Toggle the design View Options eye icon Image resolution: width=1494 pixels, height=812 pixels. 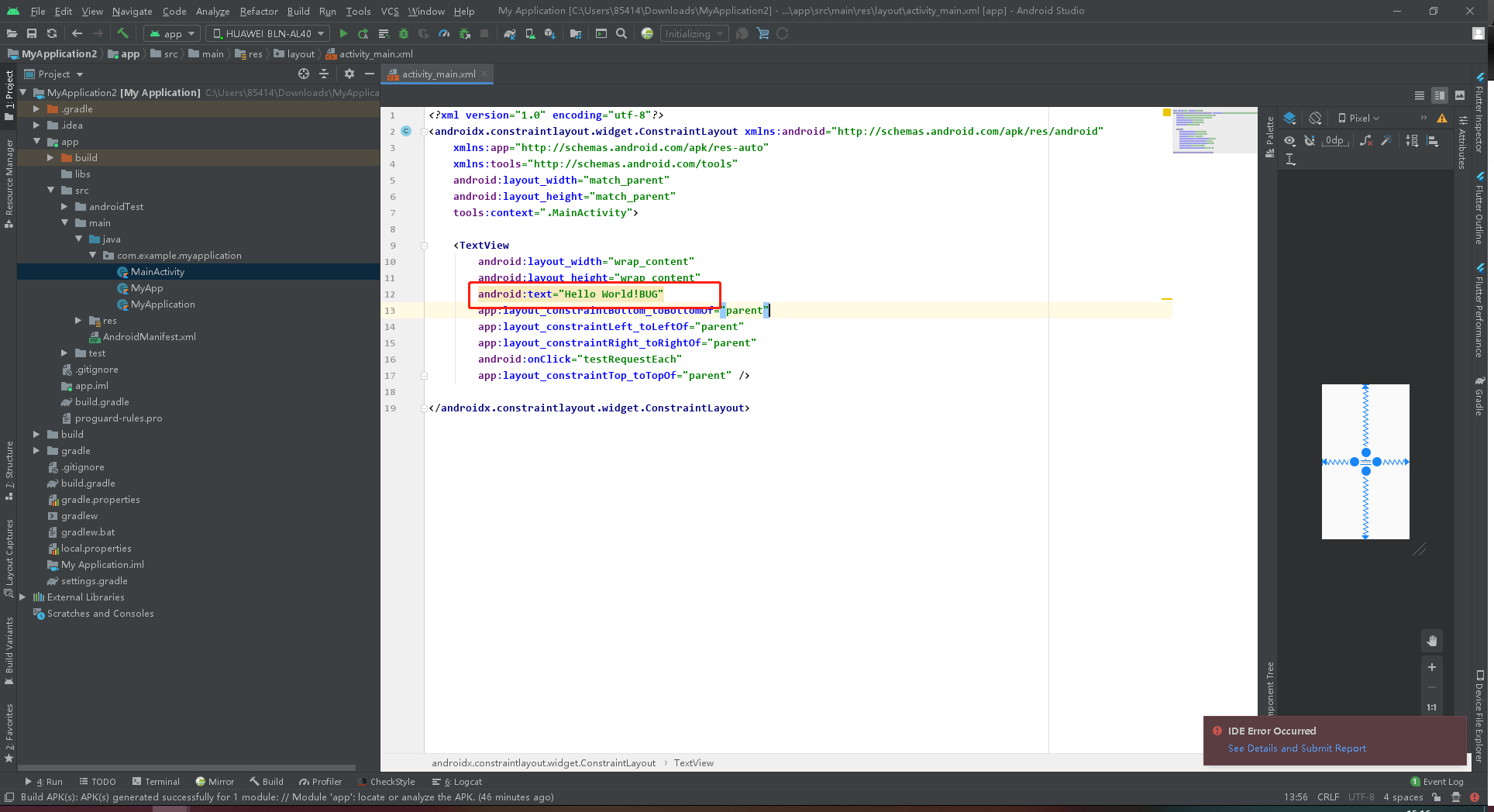coord(1289,140)
